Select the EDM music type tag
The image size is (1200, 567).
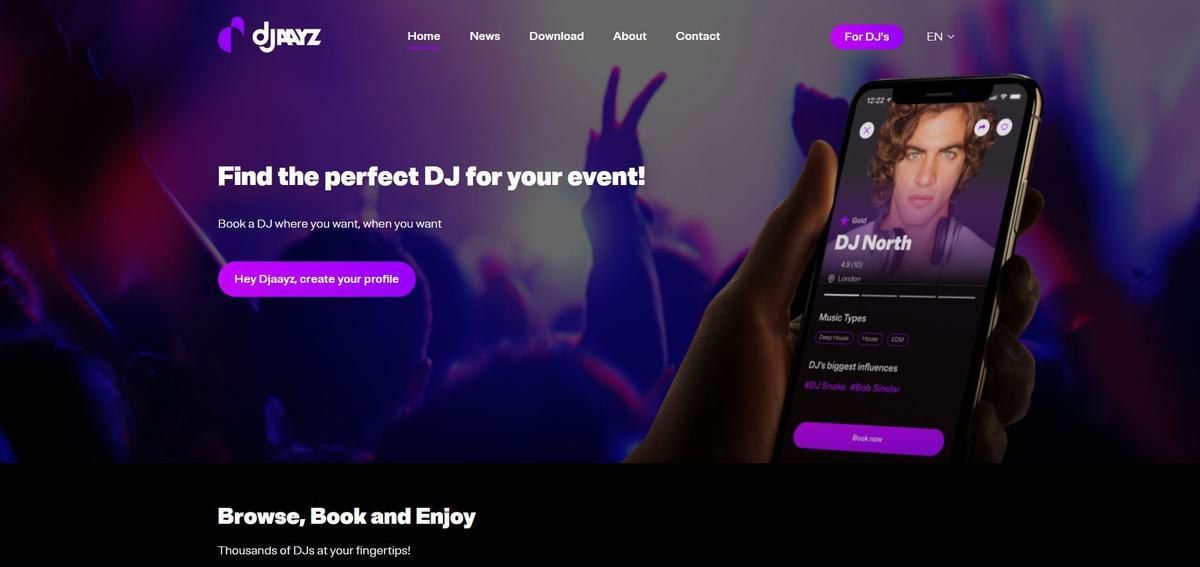click(897, 340)
